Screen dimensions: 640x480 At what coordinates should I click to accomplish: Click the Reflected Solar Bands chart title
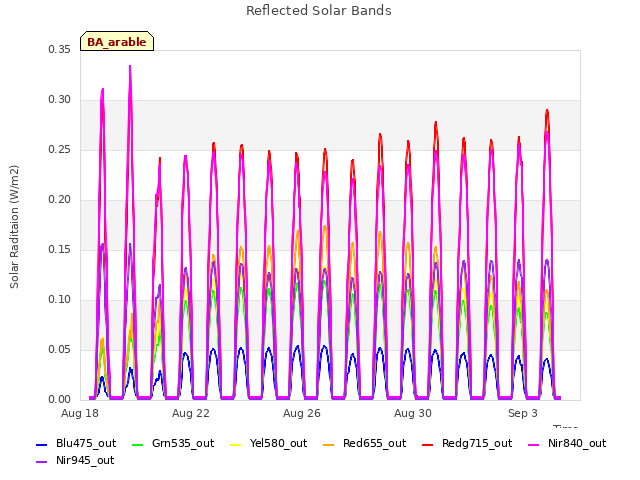[x=319, y=11]
